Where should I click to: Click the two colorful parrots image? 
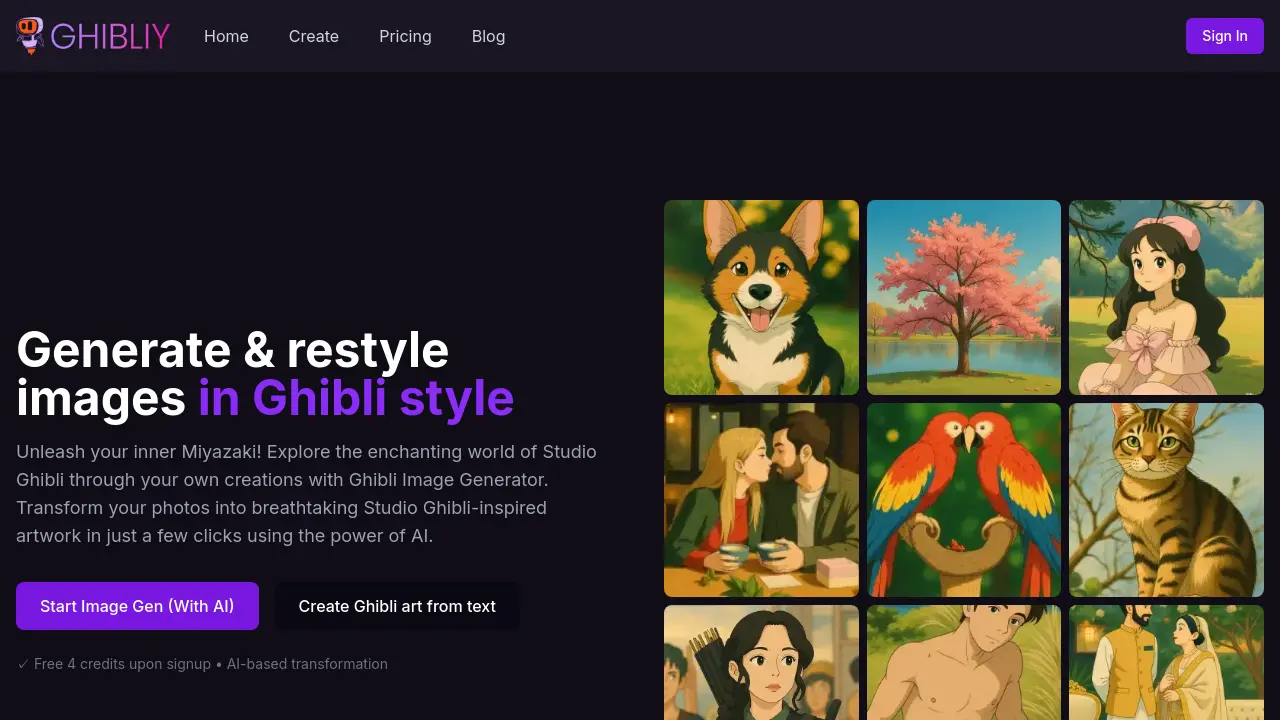pyautogui.click(x=963, y=500)
